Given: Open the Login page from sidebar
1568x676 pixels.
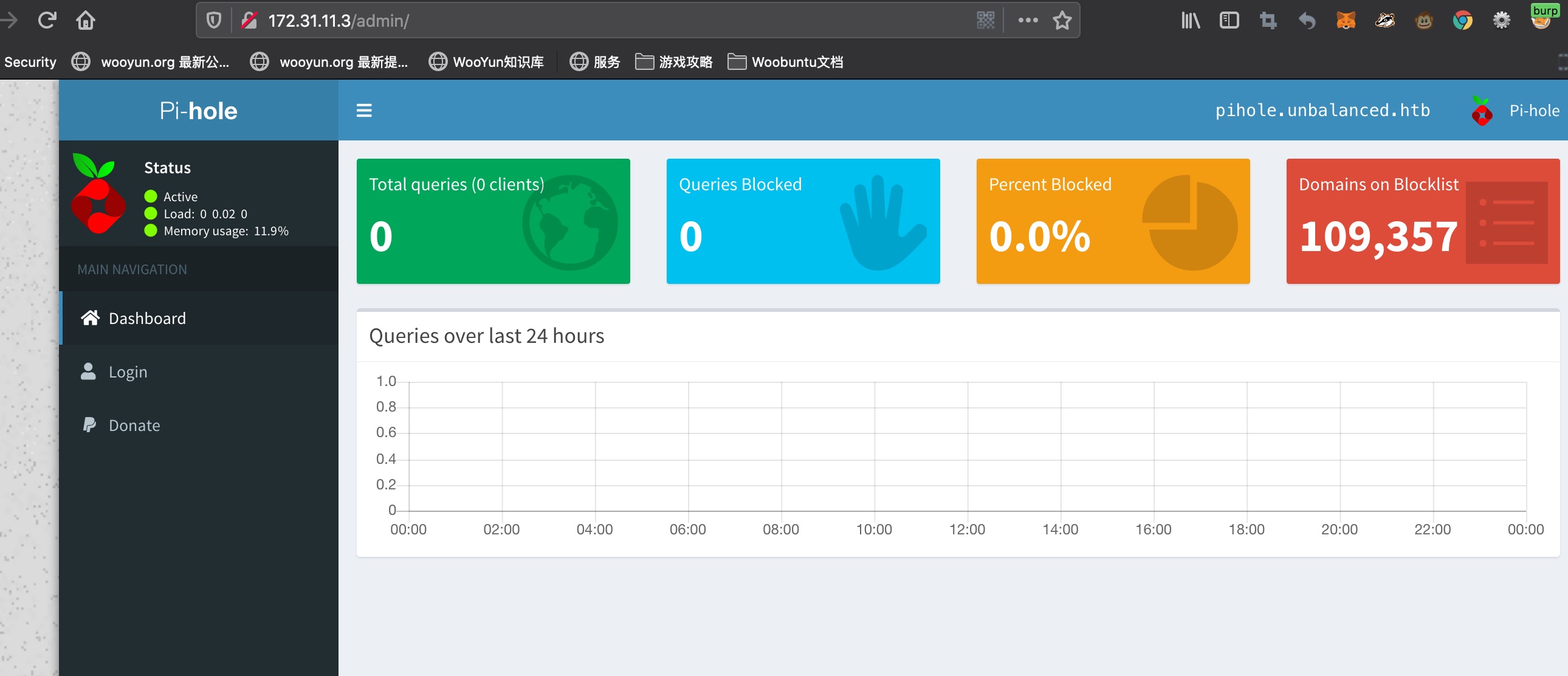Looking at the screenshot, I should pyautogui.click(x=127, y=371).
